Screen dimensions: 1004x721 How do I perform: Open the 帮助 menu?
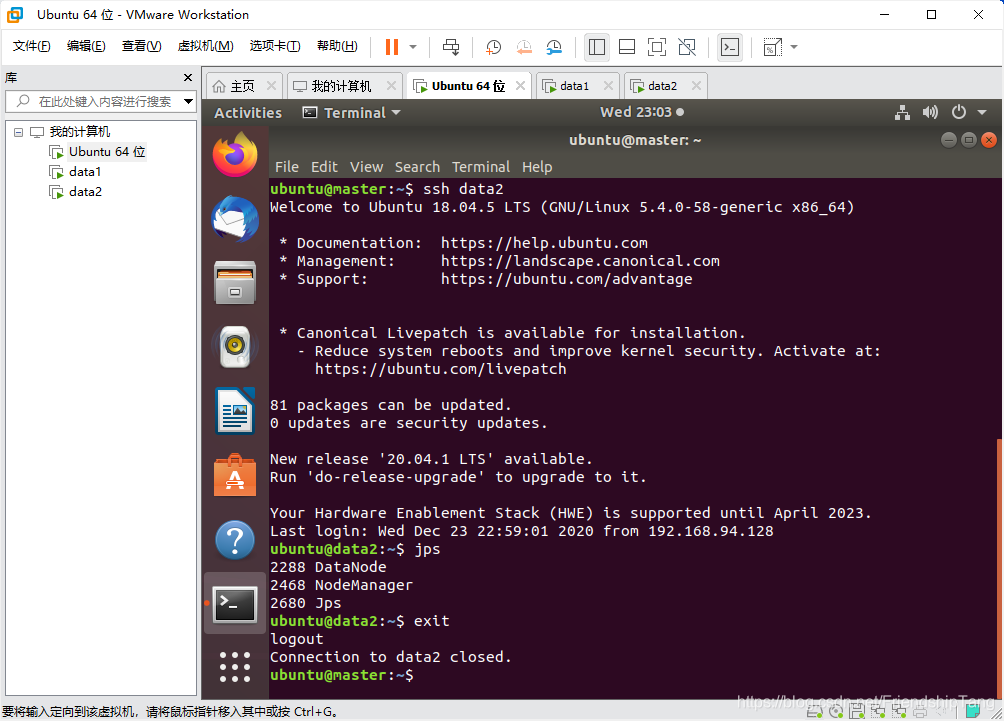click(x=337, y=46)
